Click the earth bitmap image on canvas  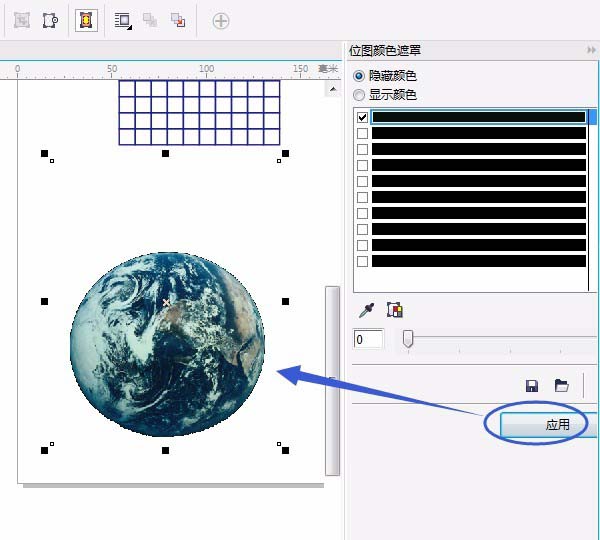click(167, 344)
